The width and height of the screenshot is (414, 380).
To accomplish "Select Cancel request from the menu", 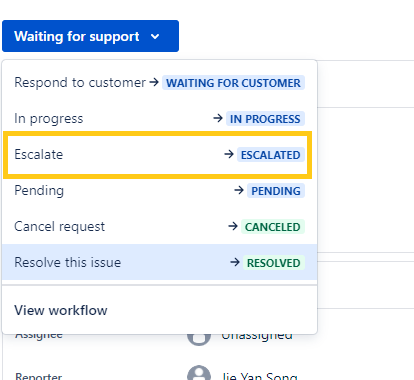I will pos(160,226).
